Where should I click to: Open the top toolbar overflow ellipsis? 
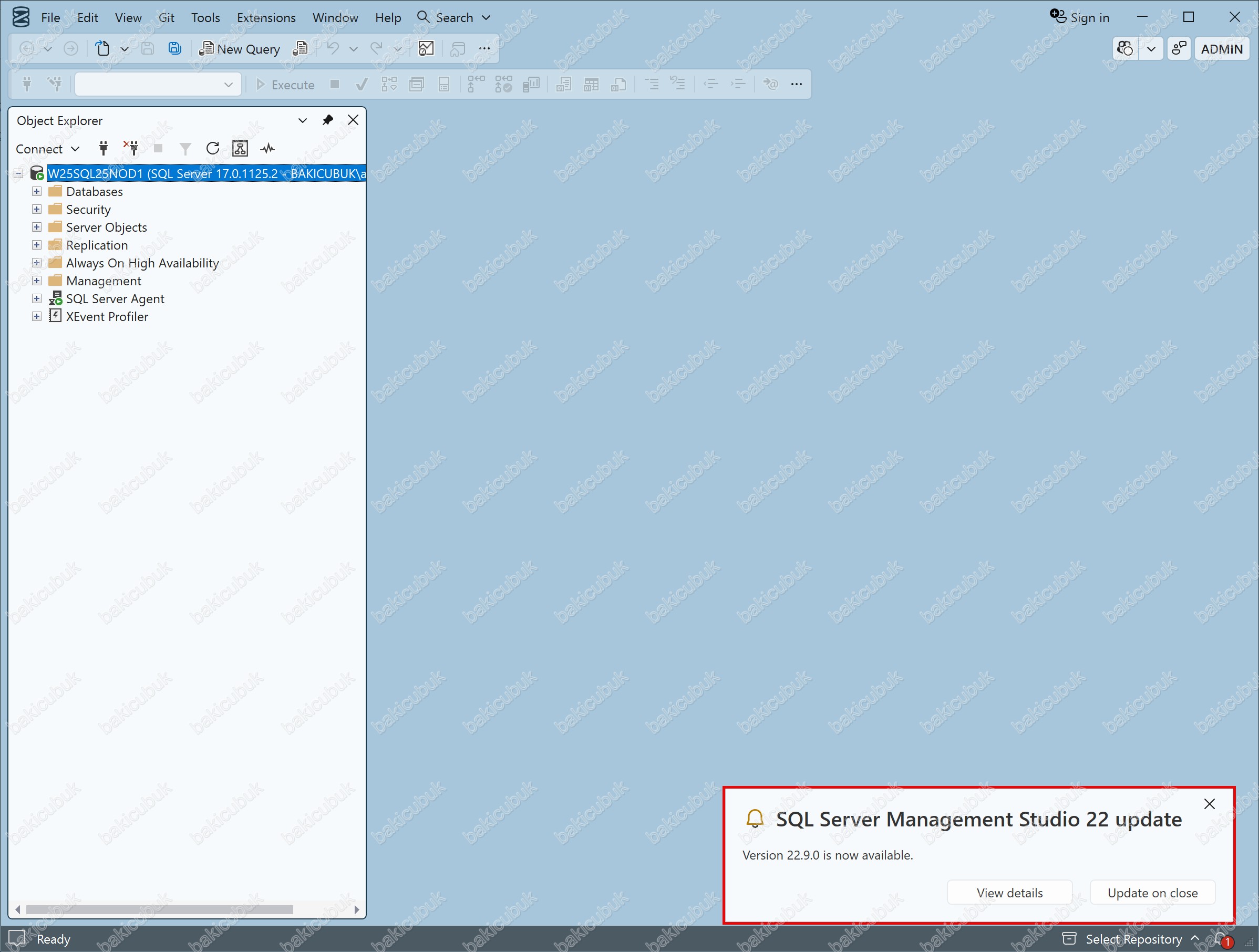point(484,48)
